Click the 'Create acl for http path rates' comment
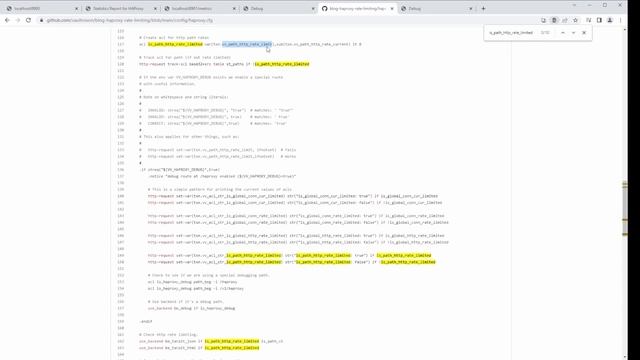This screenshot has height=360, width=640. 174,38
